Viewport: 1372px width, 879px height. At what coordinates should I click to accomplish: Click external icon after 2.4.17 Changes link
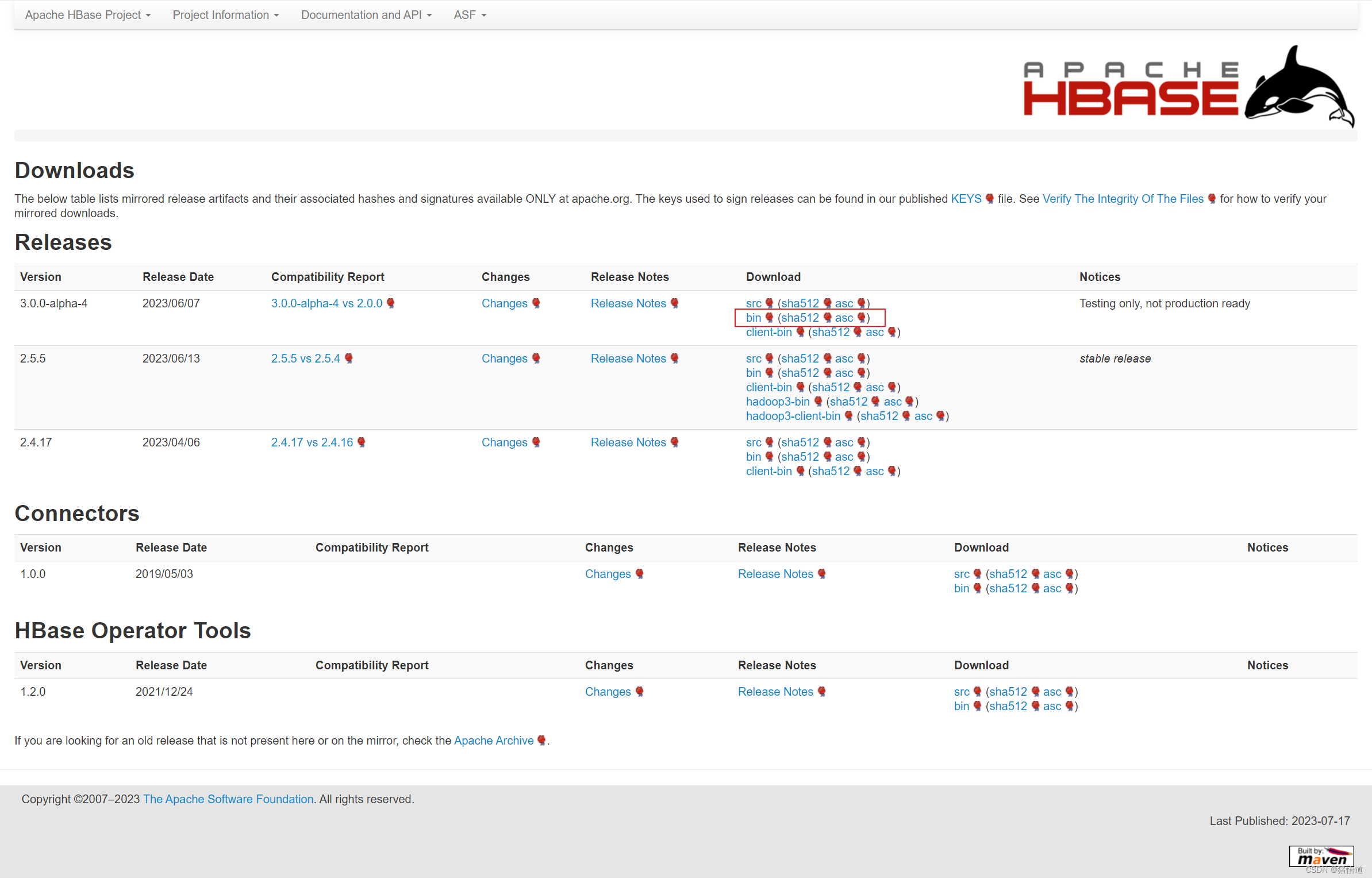click(536, 442)
